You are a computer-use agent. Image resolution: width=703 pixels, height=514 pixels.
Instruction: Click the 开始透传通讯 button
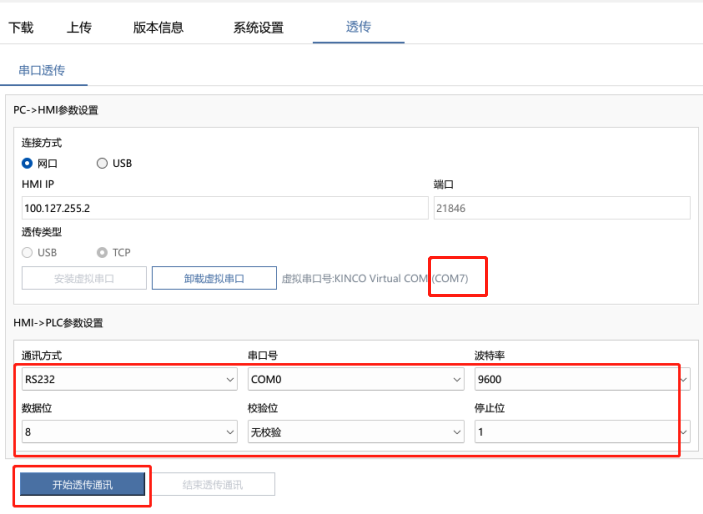tap(82, 484)
